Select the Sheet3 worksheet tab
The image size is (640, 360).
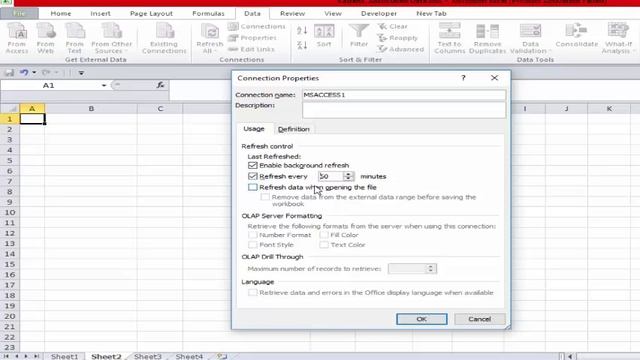(x=148, y=356)
